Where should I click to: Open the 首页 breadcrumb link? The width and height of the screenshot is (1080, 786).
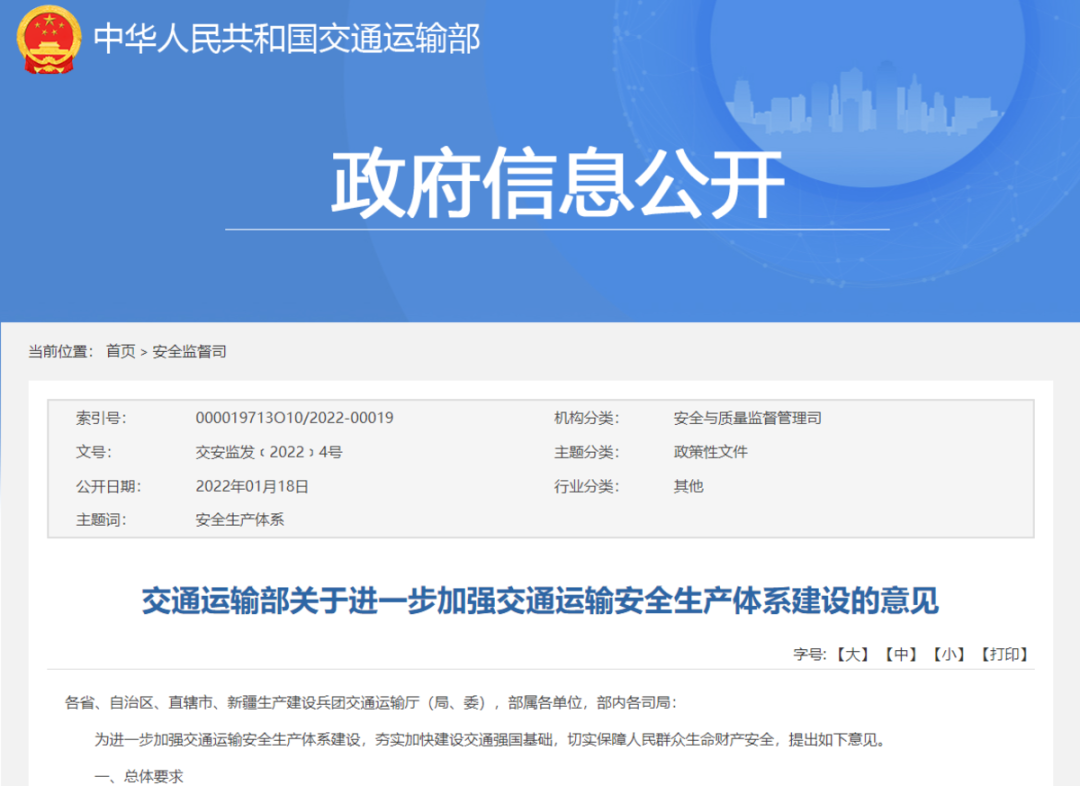click(121, 351)
